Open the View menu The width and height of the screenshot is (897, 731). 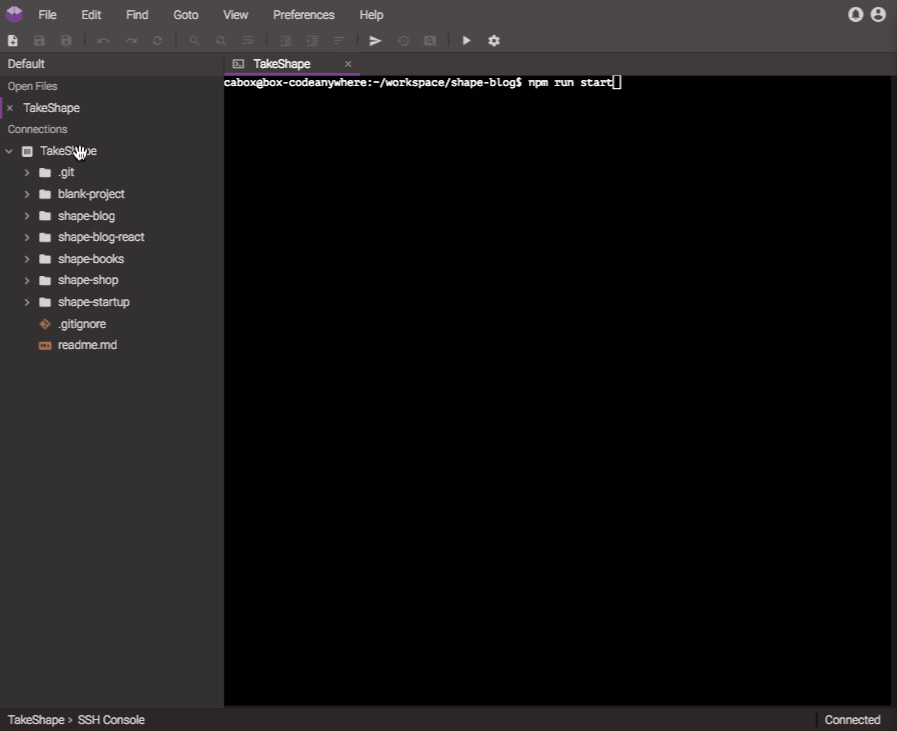tap(236, 15)
